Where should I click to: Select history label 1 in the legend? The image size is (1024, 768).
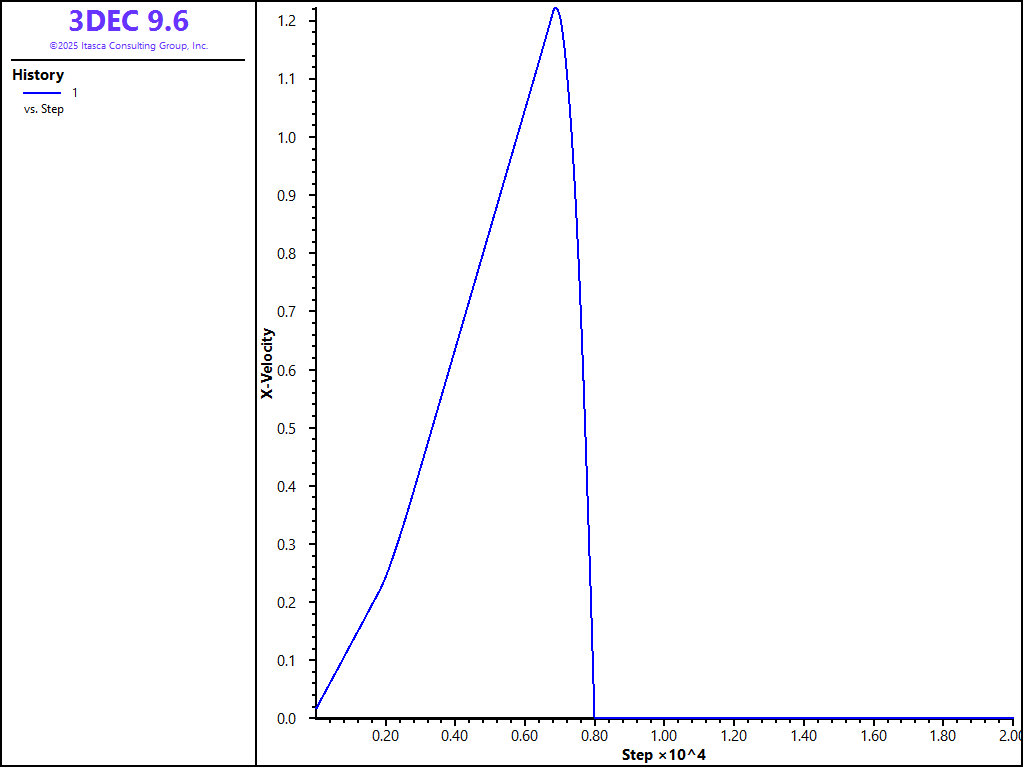point(75,93)
